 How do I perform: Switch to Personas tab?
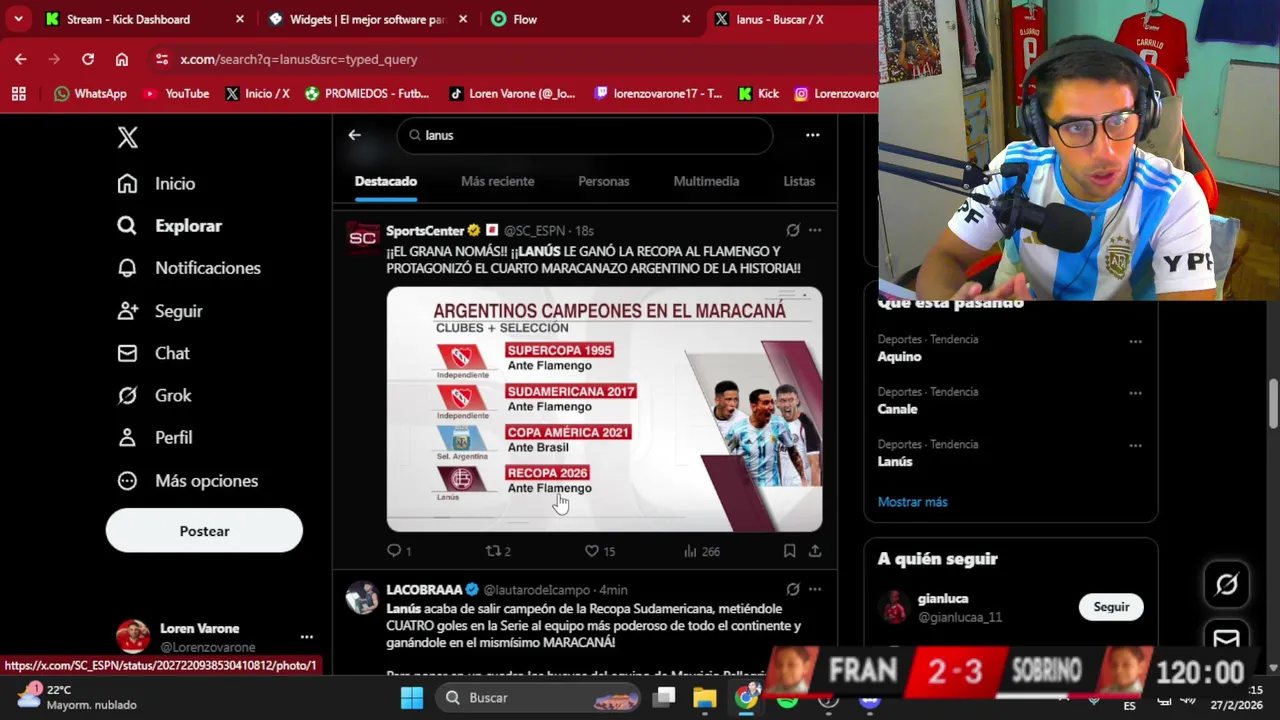point(604,181)
